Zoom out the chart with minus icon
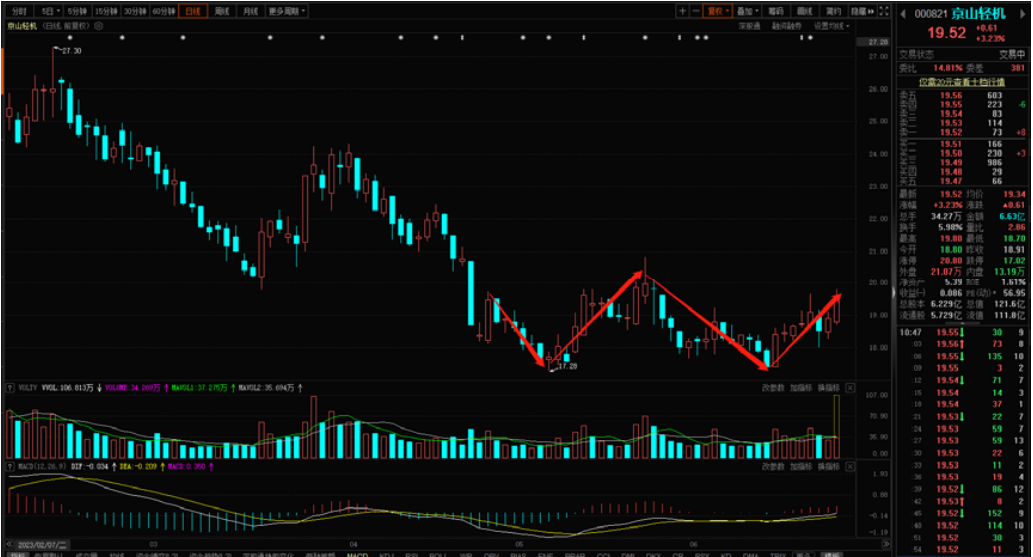Screen dimensions: 1033x557 click(x=697, y=11)
